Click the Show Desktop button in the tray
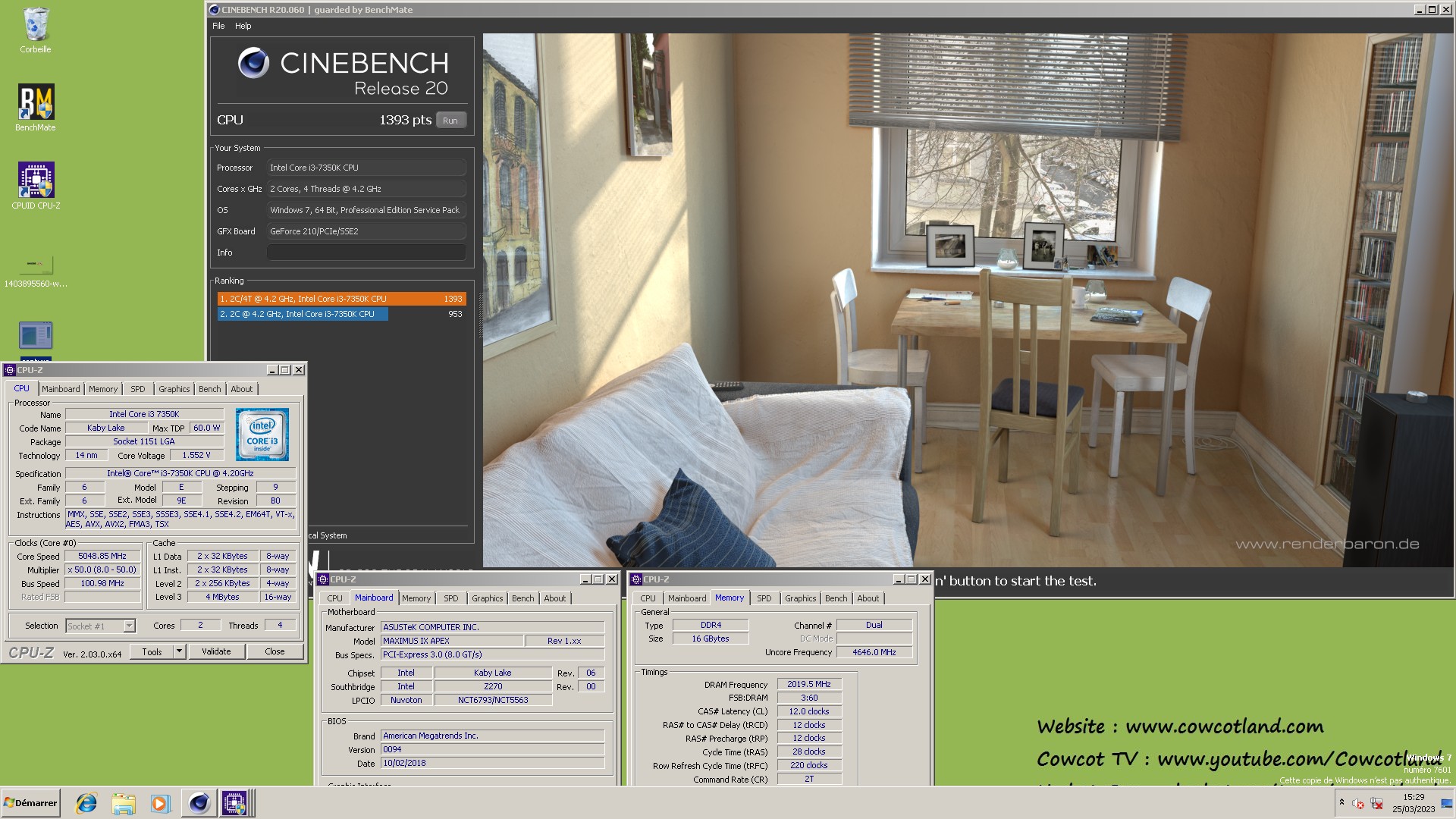 click(x=1446, y=803)
